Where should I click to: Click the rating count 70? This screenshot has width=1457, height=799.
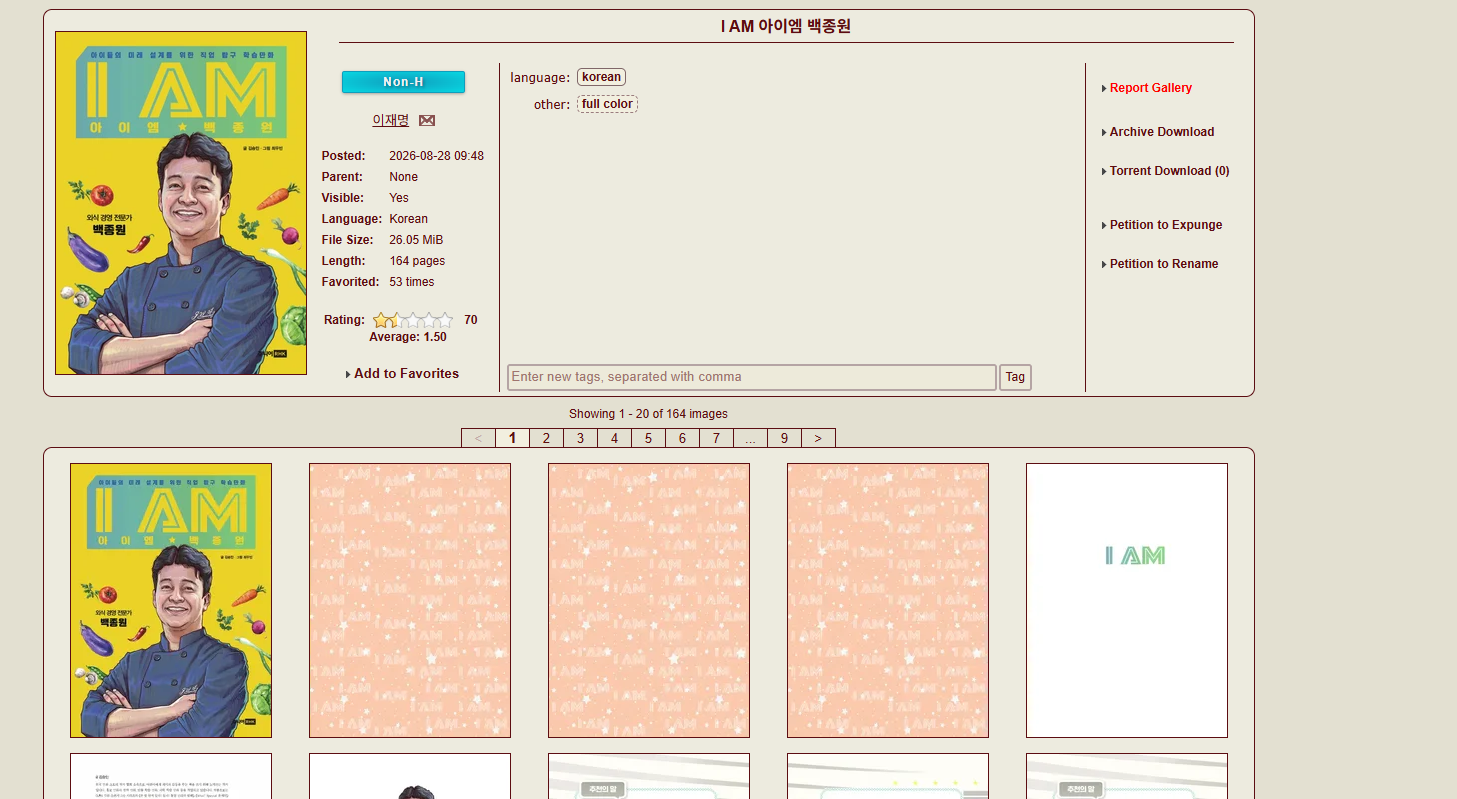471,320
